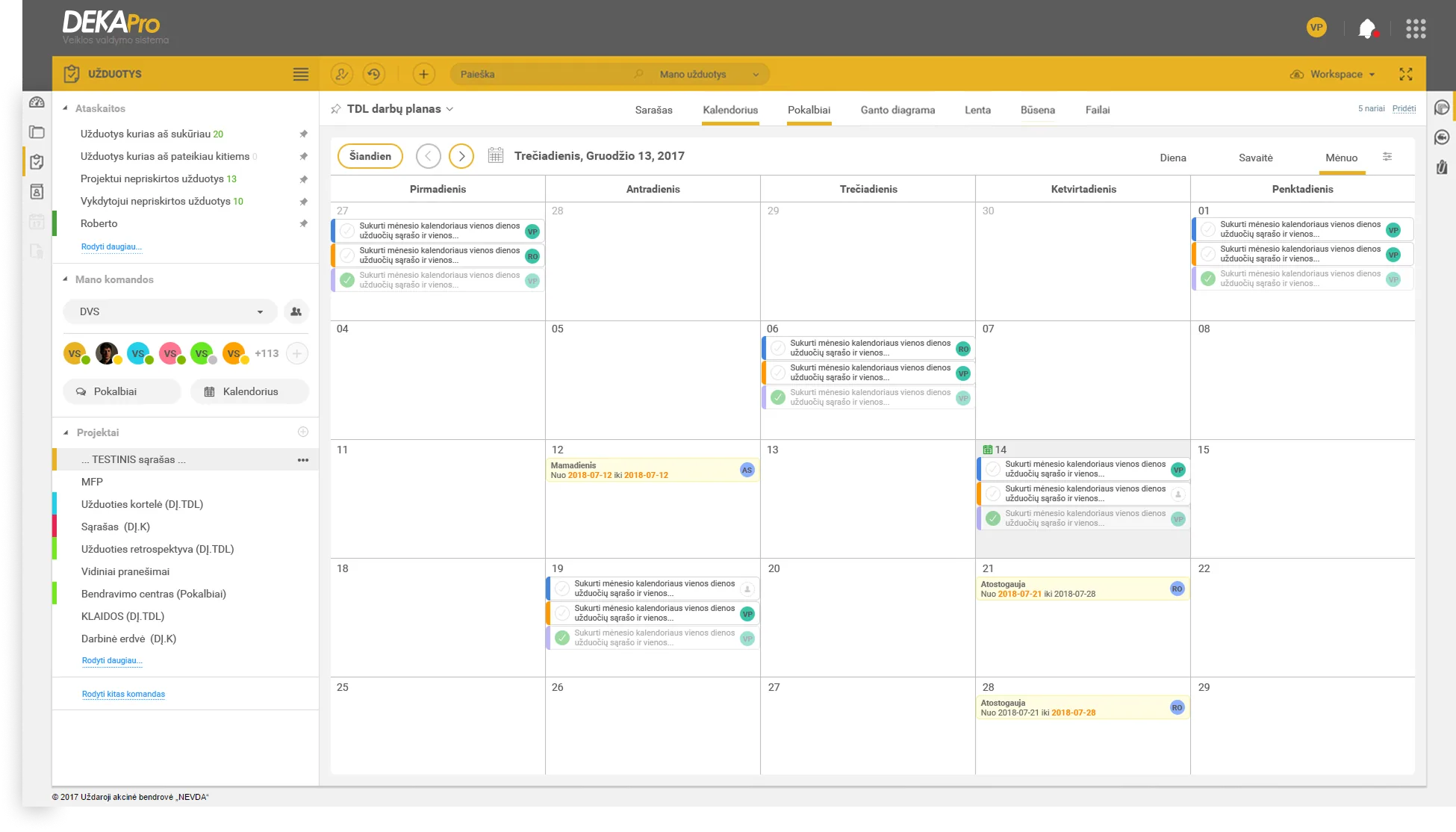
Task: Click the user-check toolbar icon
Action: coord(341,74)
